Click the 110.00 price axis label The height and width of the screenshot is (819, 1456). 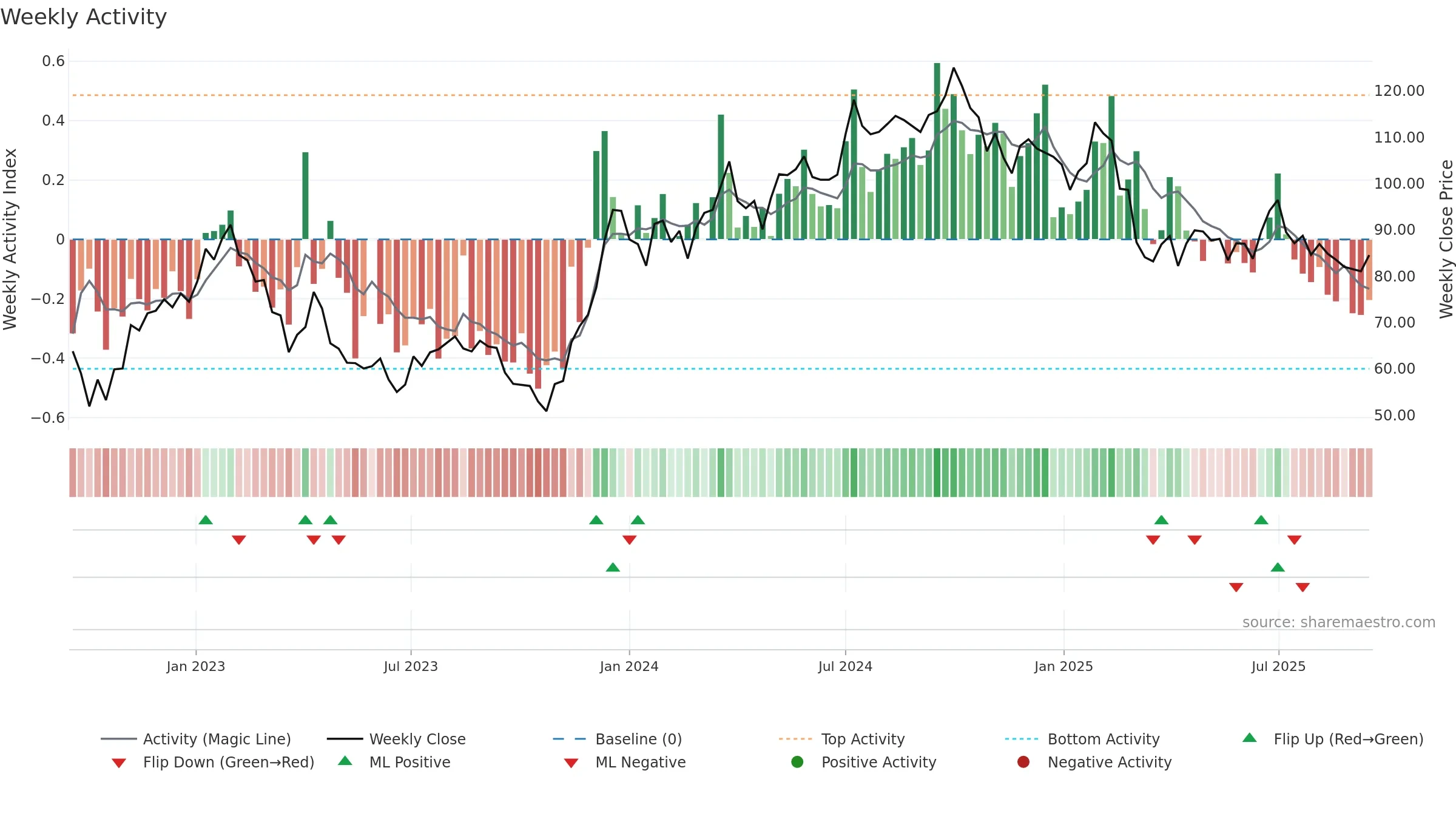click(x=1399, y=138)
